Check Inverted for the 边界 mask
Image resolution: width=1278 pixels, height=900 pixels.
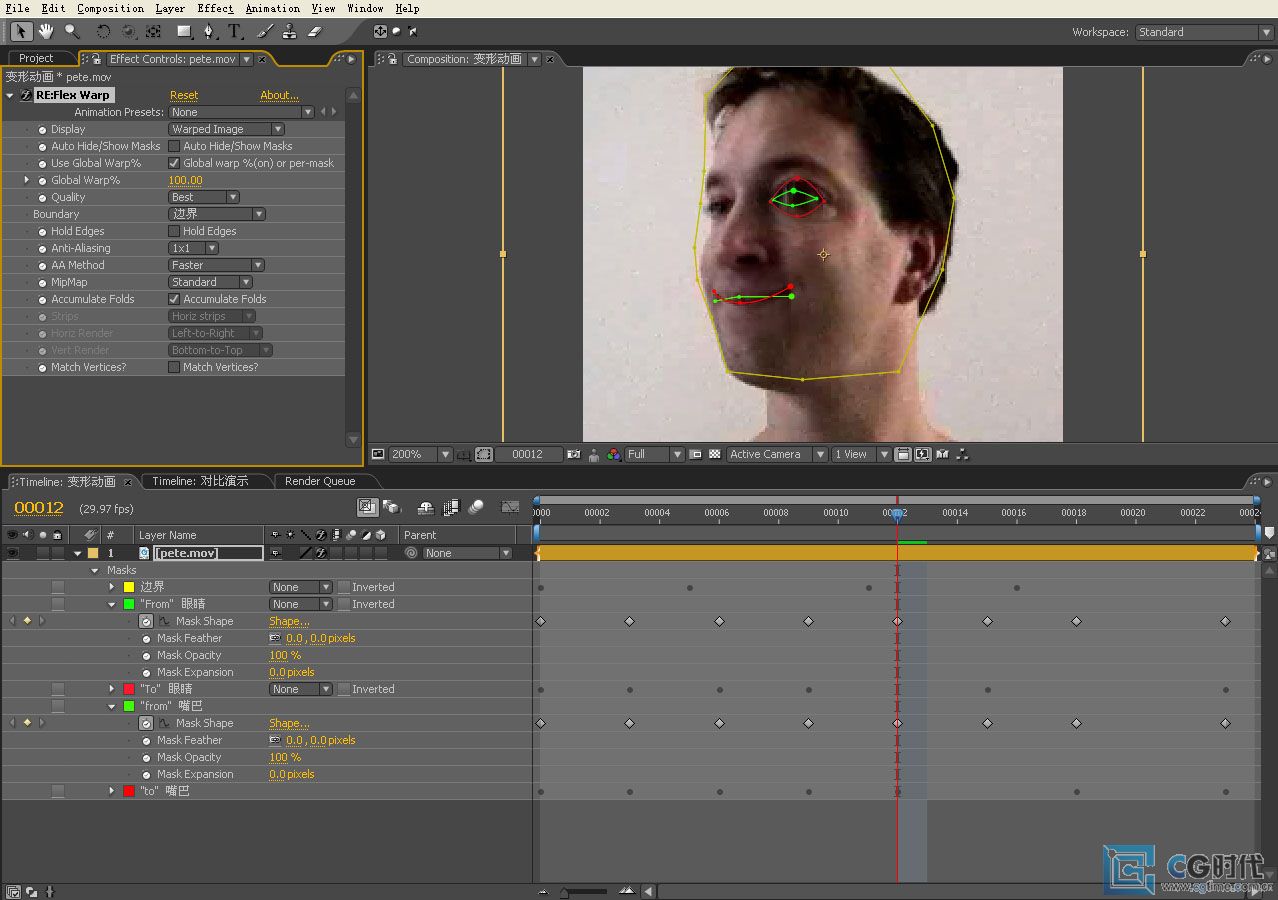pos(344,587)
